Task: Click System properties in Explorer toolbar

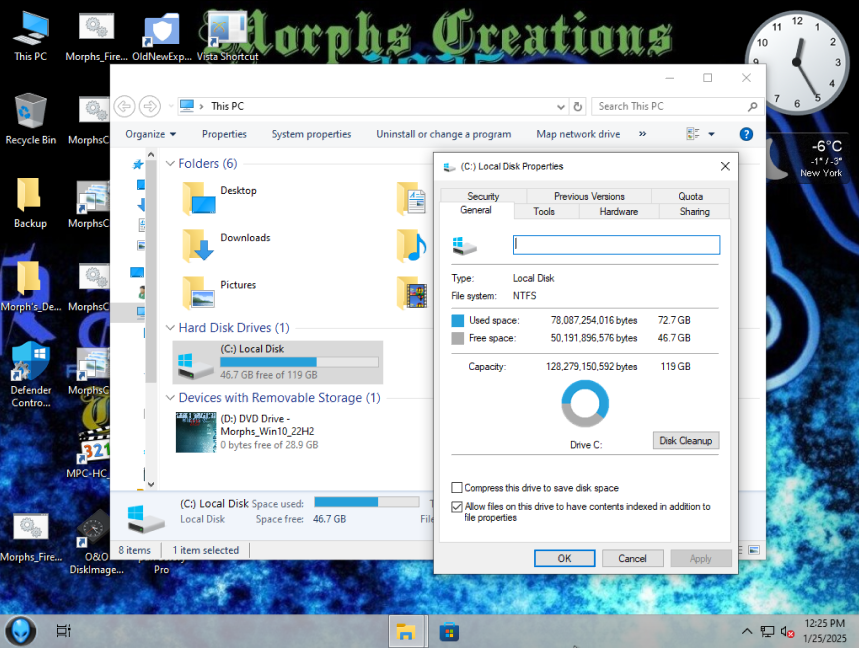Action: [x=311, y=134]
